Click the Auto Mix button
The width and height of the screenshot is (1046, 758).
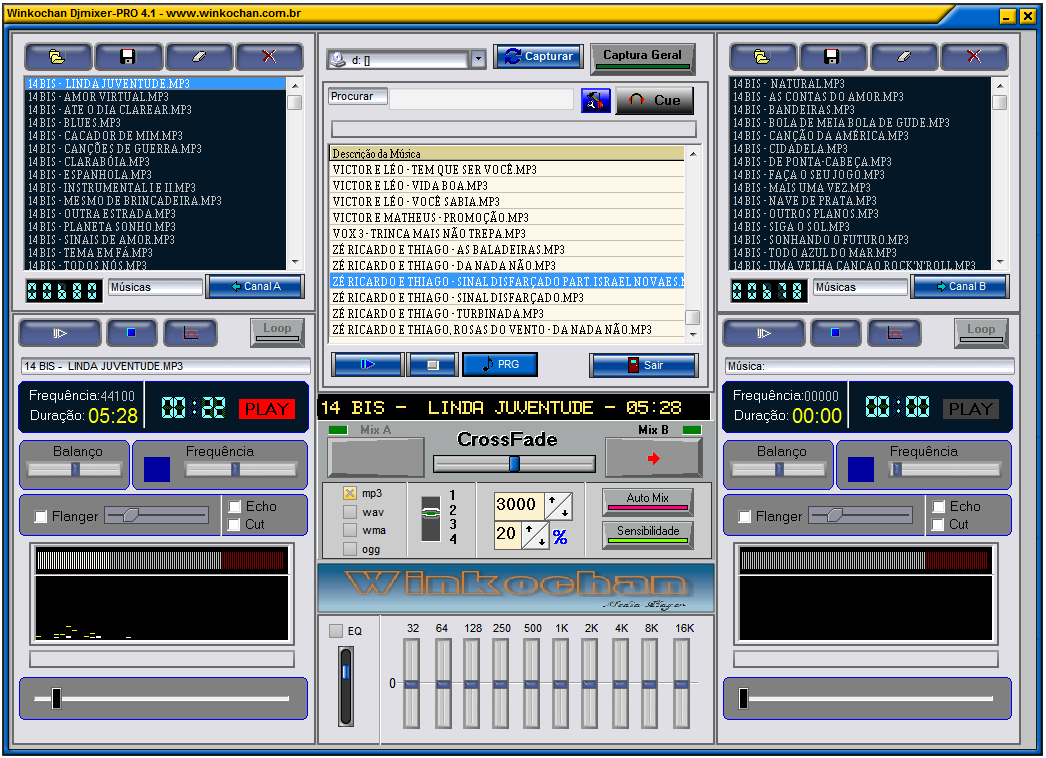click(x=647, y=501)
